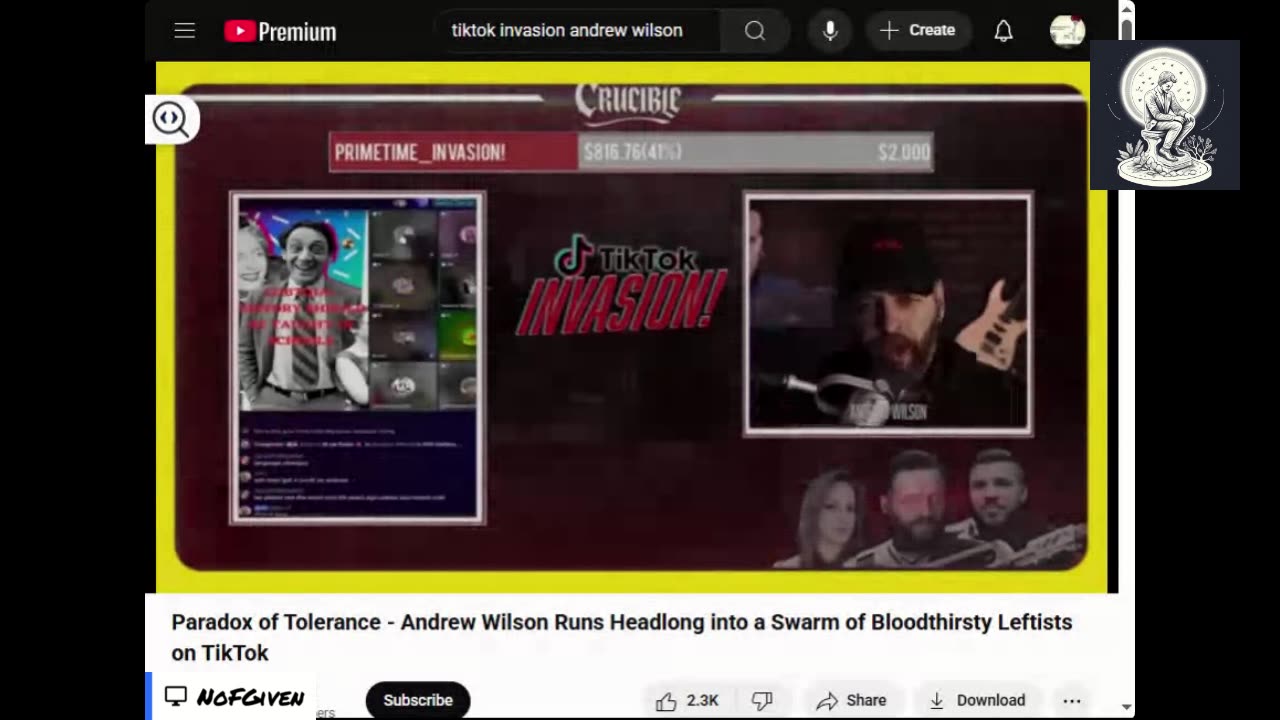Open the account avatar menu

pos(1067,31)
